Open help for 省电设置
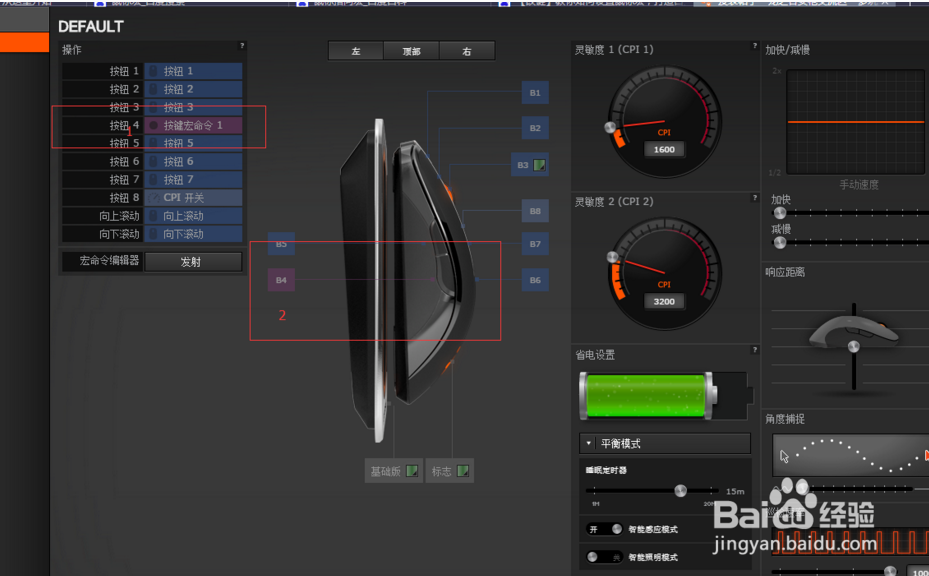 (754, 350)
